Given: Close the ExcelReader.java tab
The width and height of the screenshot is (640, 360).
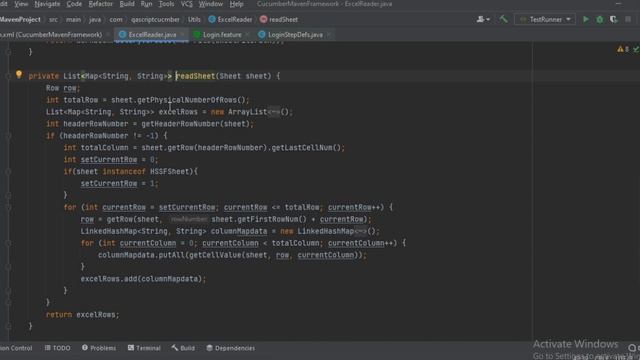Looking at the screenshot, I should [182, 35].
